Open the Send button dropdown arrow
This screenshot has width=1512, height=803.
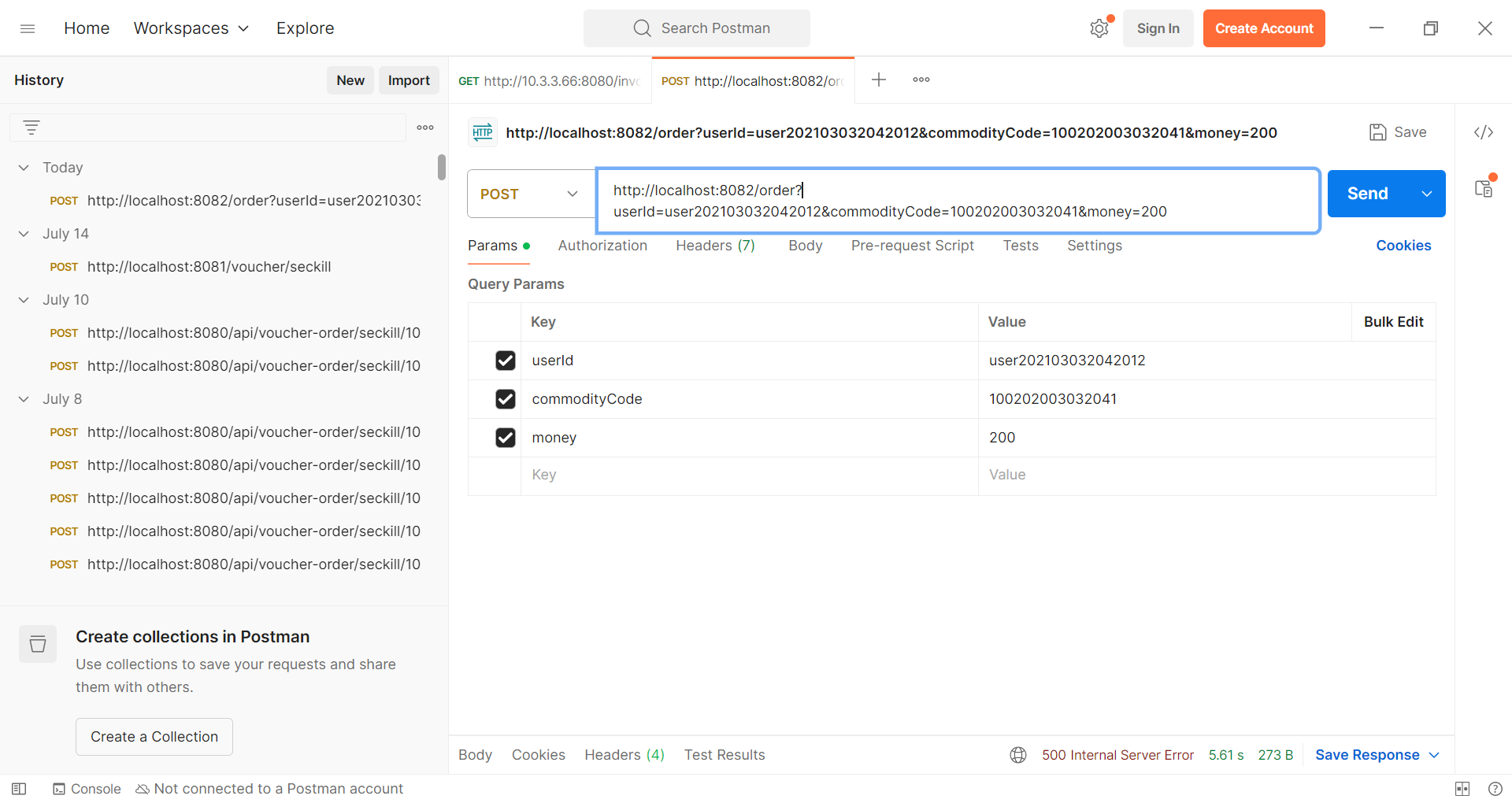pos(1427,194)
